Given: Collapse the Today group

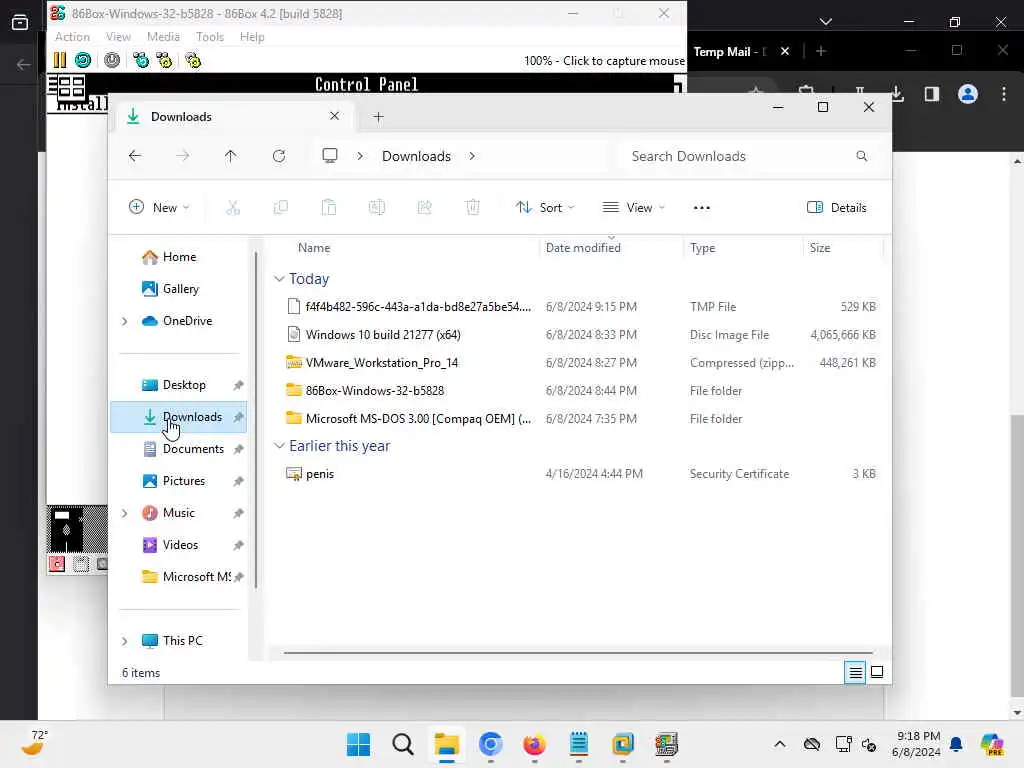Looking at the screenshot, I should point(279,279).
